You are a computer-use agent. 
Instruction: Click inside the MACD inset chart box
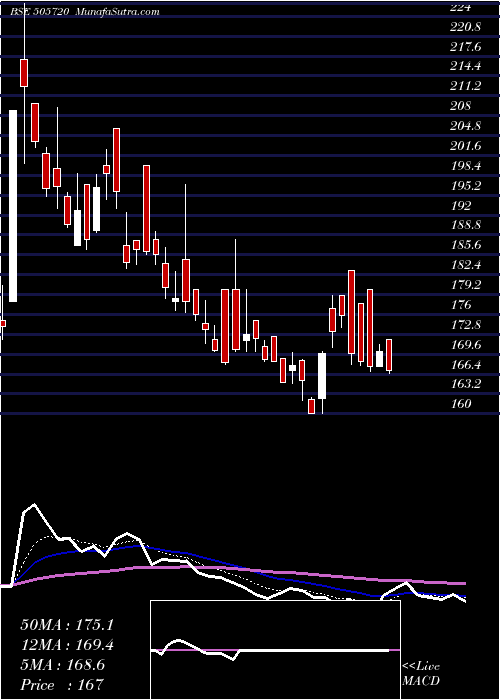point(275,650)
